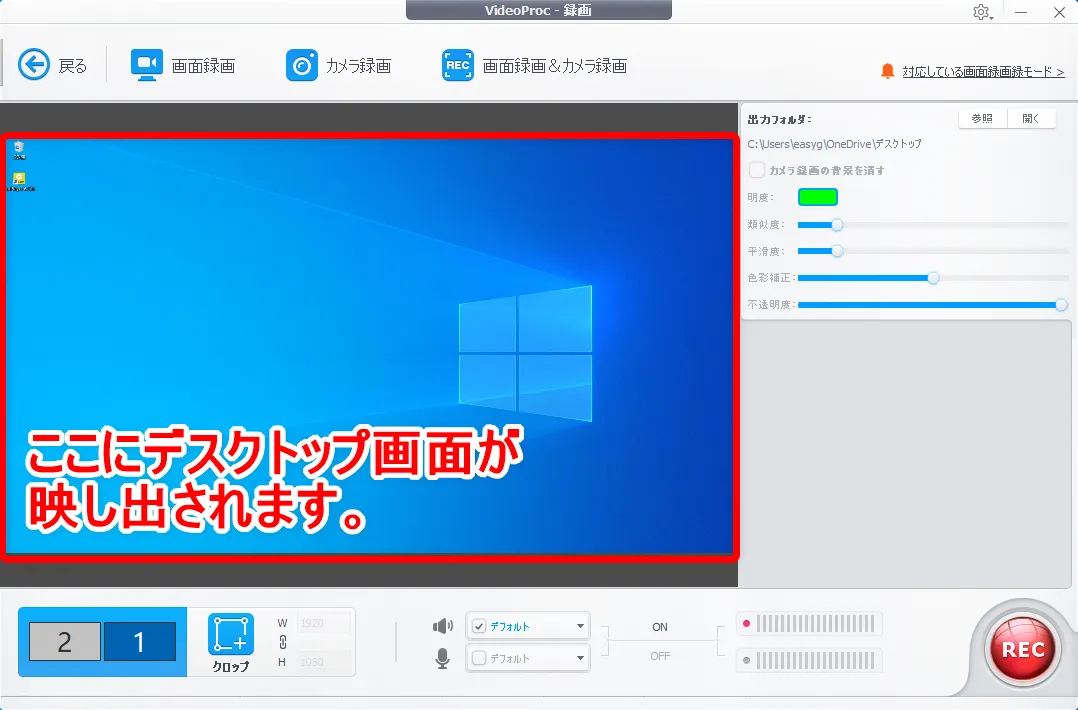Click the desktop preview area

[x=370, y=347]
